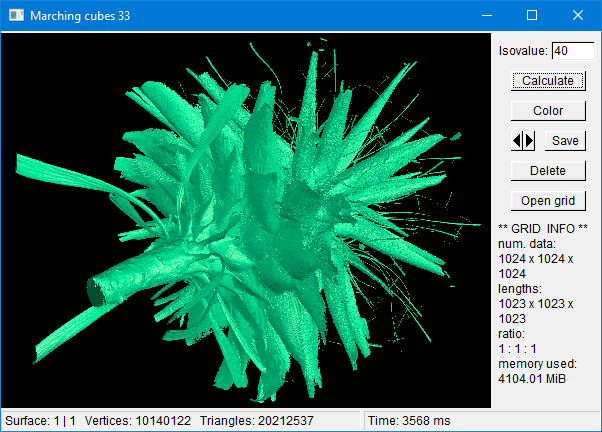Minimize the Marching cubes 33 window
602x432 pixels.
click(487, 16)
